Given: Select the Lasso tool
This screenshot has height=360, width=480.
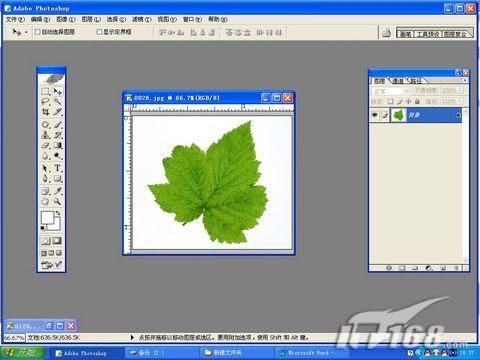Looking at the screenshot, I should 46,102.
